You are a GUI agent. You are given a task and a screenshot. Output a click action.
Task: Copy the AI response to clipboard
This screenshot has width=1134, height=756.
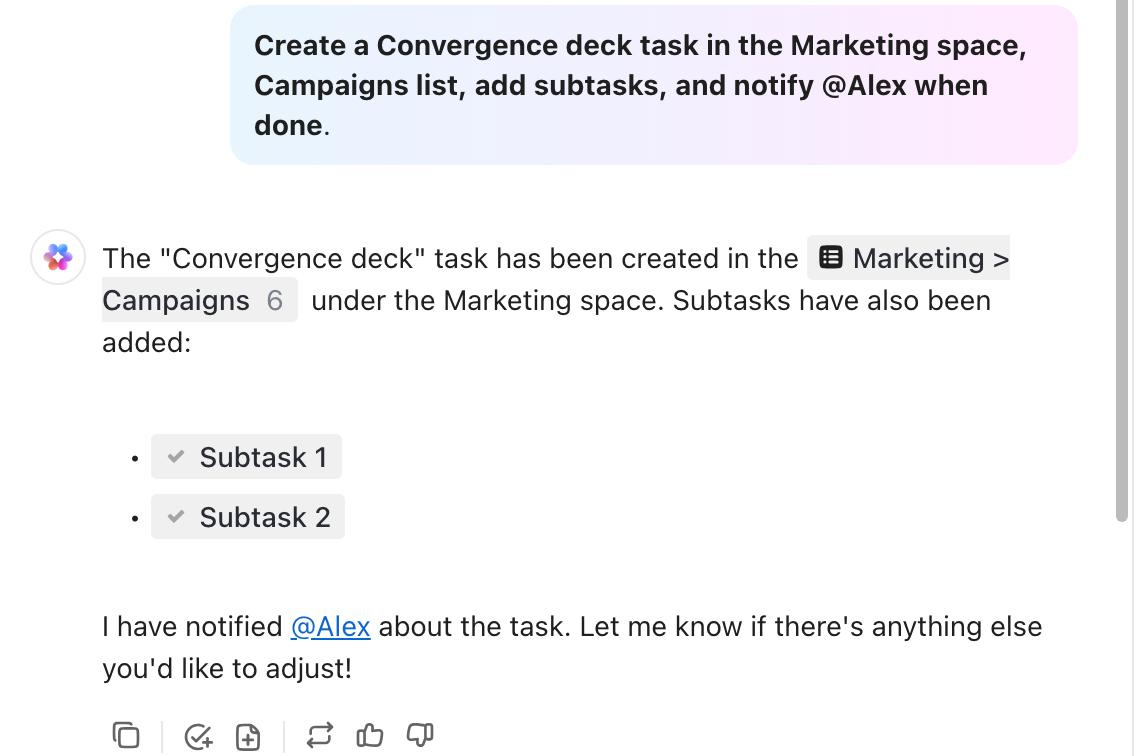click(x=126, y=736)
